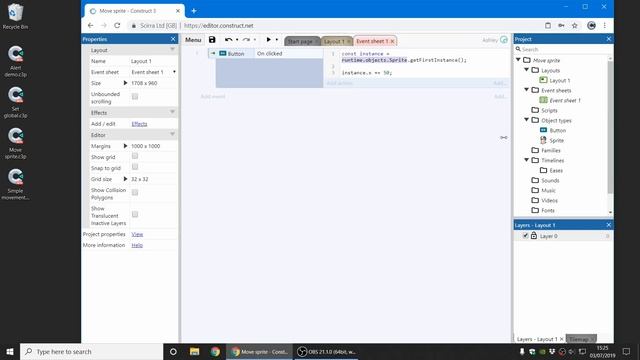Open the More information Help link
The width and height of the screenshot is (640, 360).
(x=137, y=245)
